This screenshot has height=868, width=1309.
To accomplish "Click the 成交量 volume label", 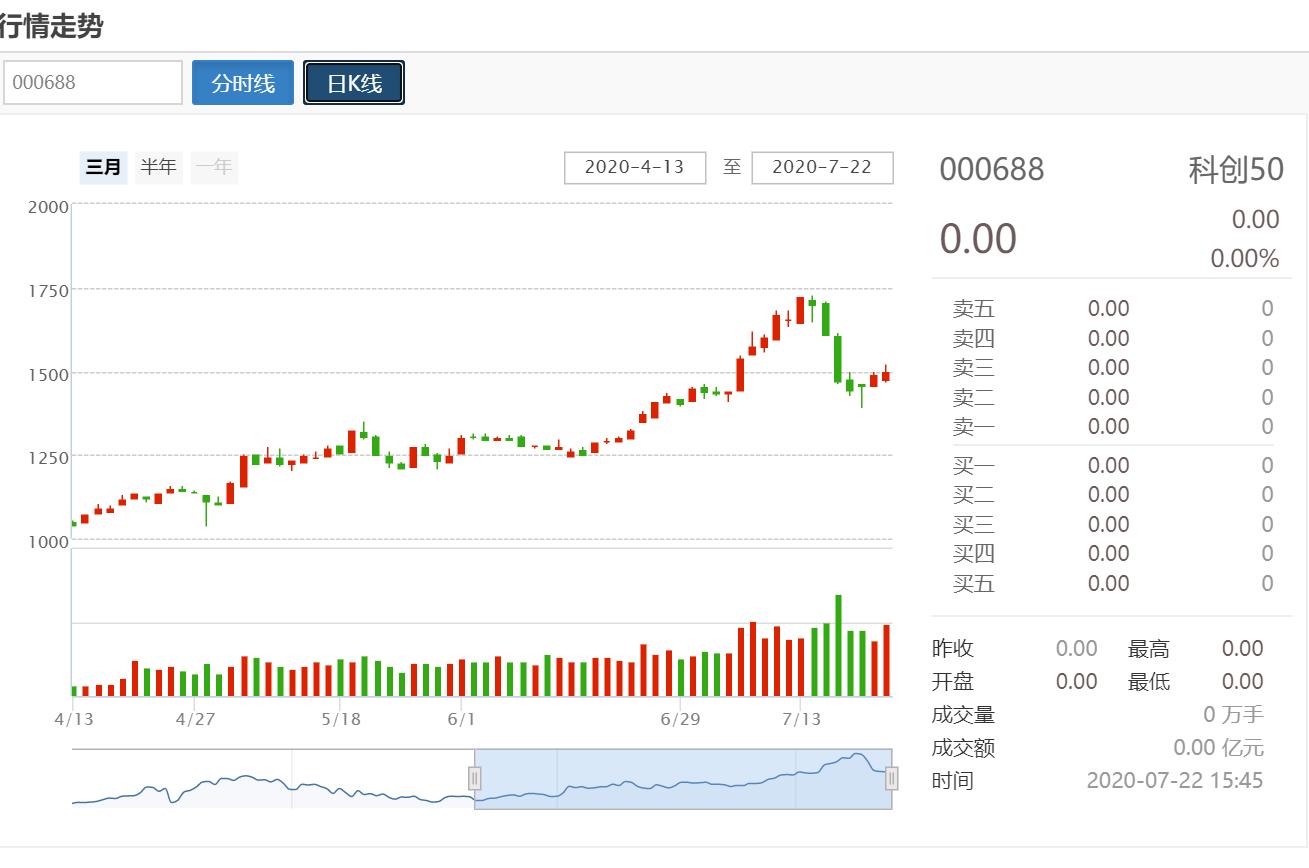I will tap(963, 715).
